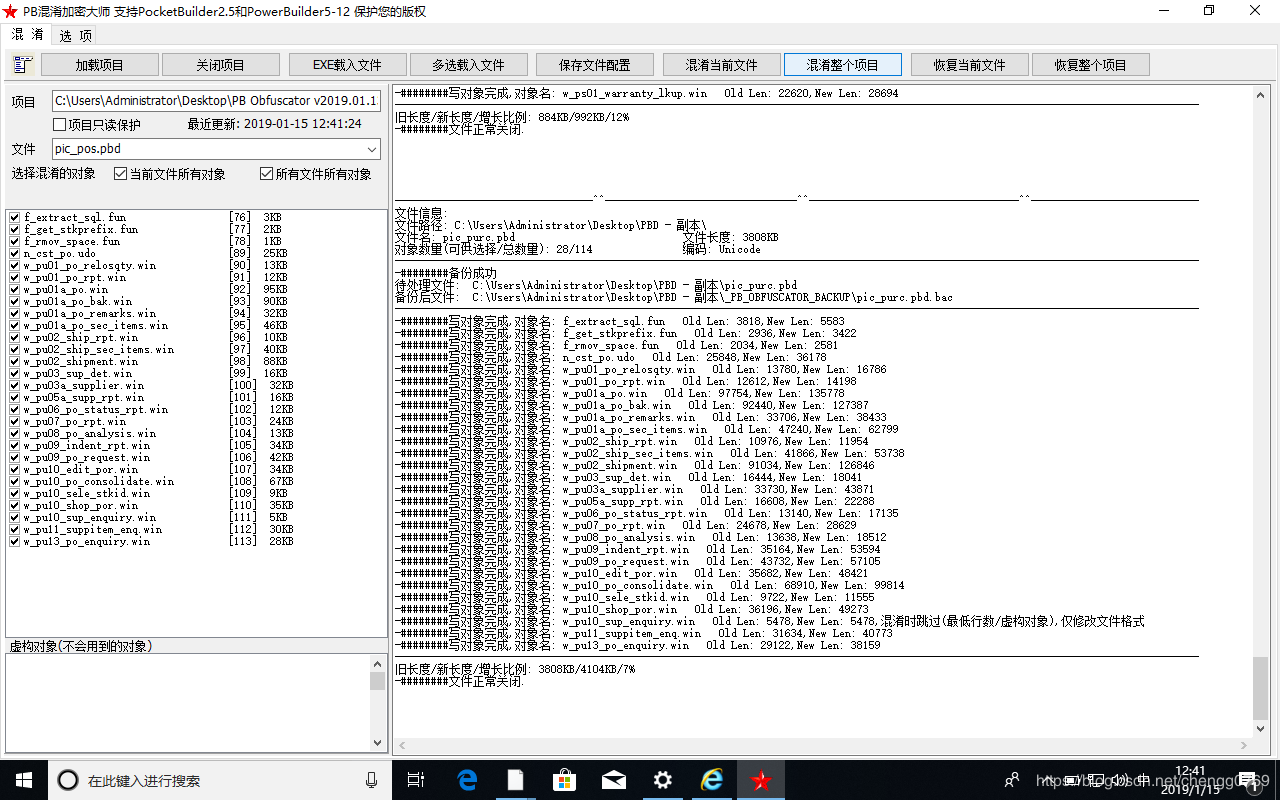Click scroll-up arrow of log pane
The image size is (1280, 800).
tap(1261, 95)
